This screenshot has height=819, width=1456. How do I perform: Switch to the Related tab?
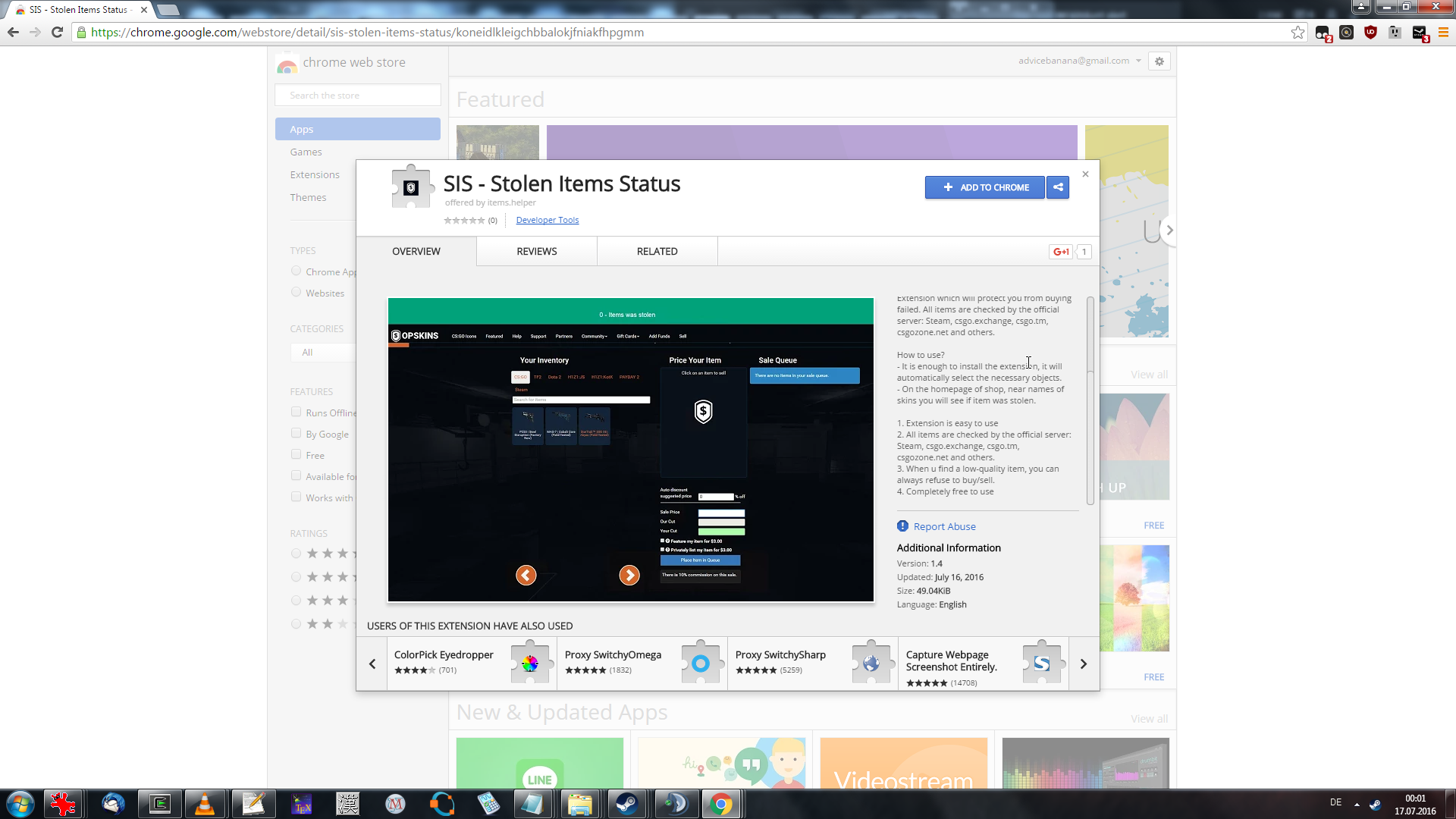(657, 252)
